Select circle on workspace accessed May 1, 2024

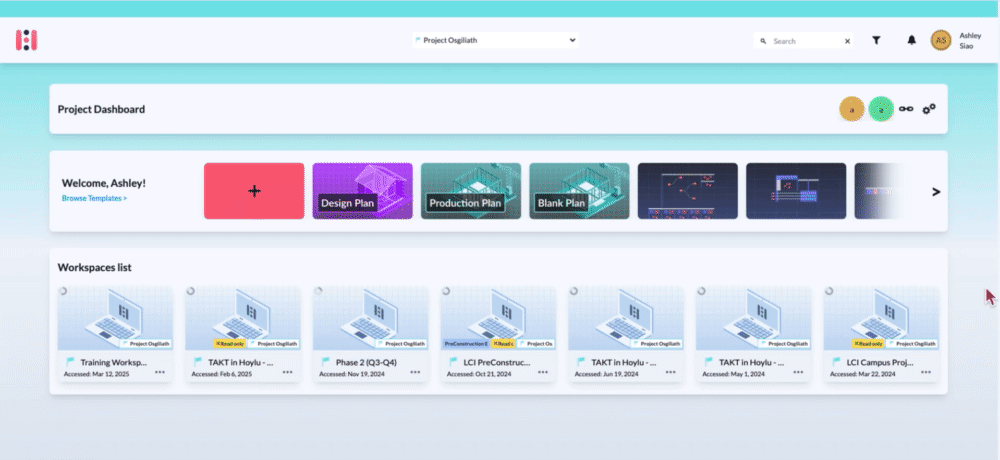pos(701,291)
